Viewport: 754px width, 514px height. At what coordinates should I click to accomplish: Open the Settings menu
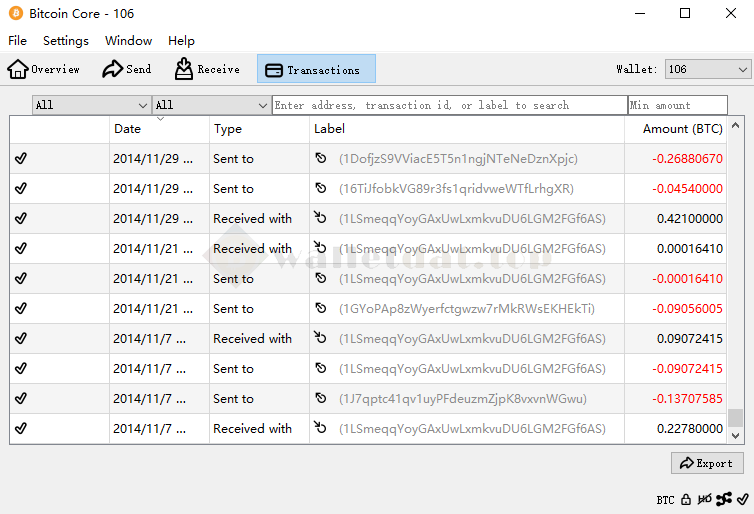(x=66, y=41)
